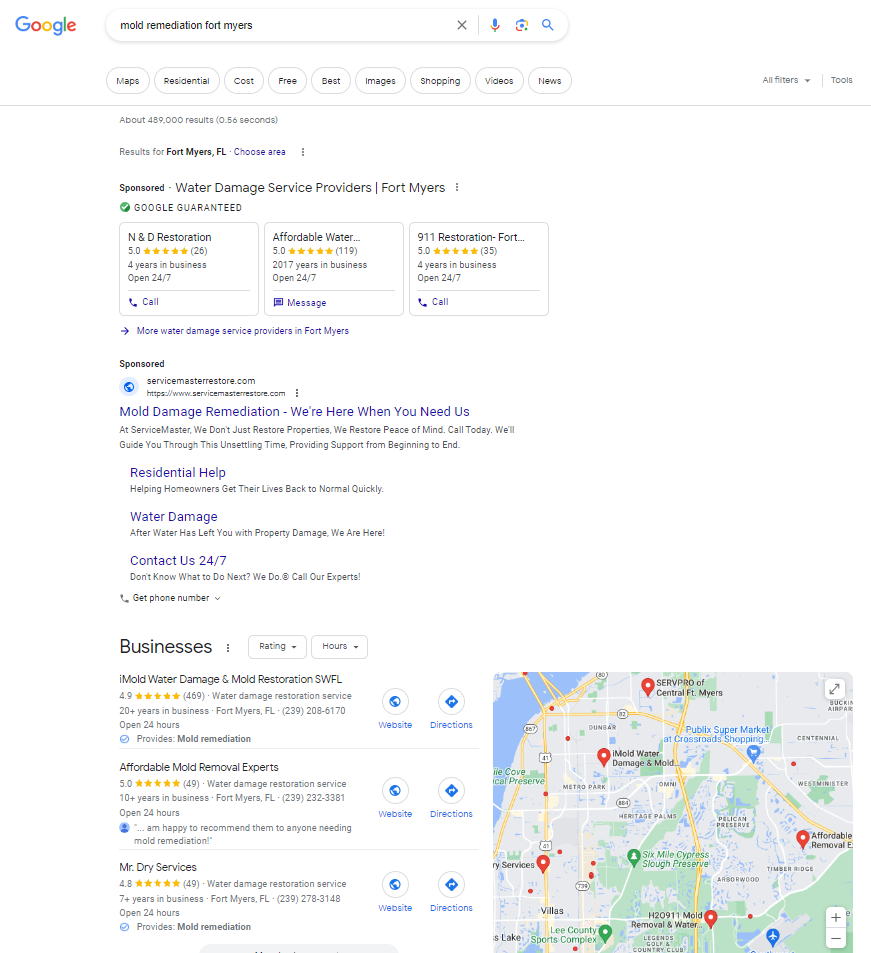The image size is (871, 953).
Task: Click servicemasterrestore.com globe favicon
Action: [x=129, y=387]
